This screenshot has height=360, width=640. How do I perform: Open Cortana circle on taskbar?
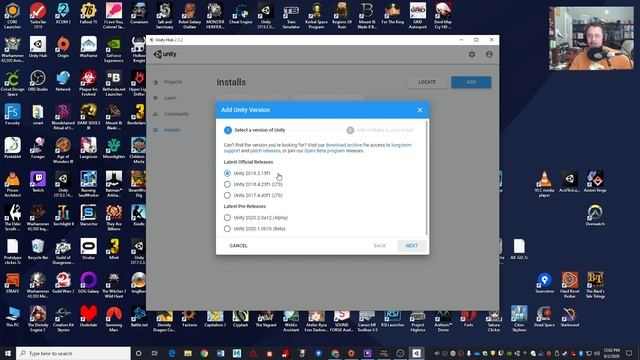tap(138, 353)
